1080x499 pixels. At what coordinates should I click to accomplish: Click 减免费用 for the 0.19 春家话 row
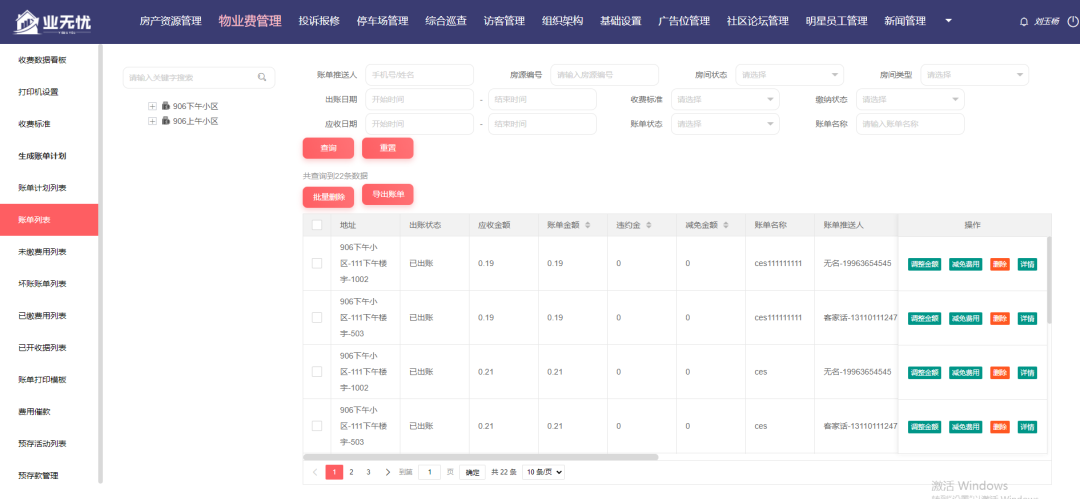(x=966, y=318)
